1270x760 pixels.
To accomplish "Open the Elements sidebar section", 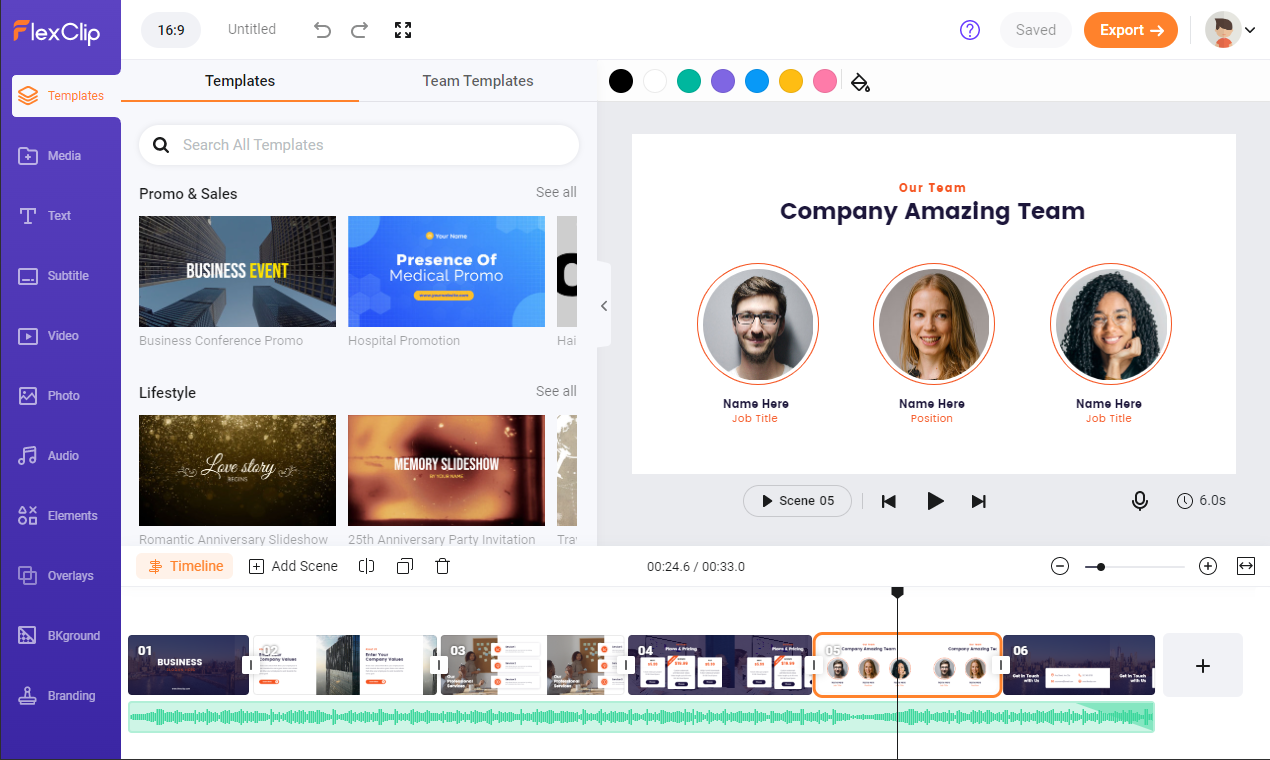I will [61, 516].
